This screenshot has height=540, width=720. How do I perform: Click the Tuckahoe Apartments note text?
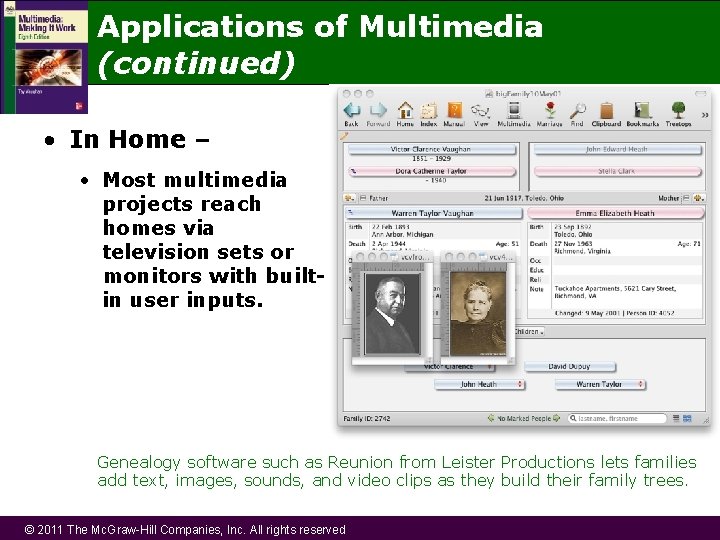(x=615, y=292)
